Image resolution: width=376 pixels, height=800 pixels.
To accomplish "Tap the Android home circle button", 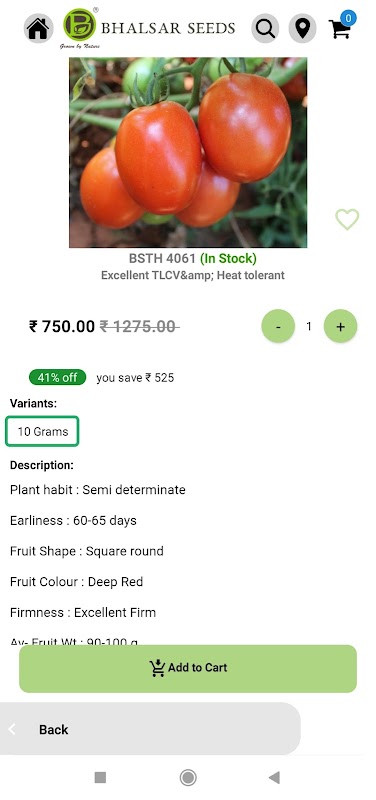I will tap(188, 777).
